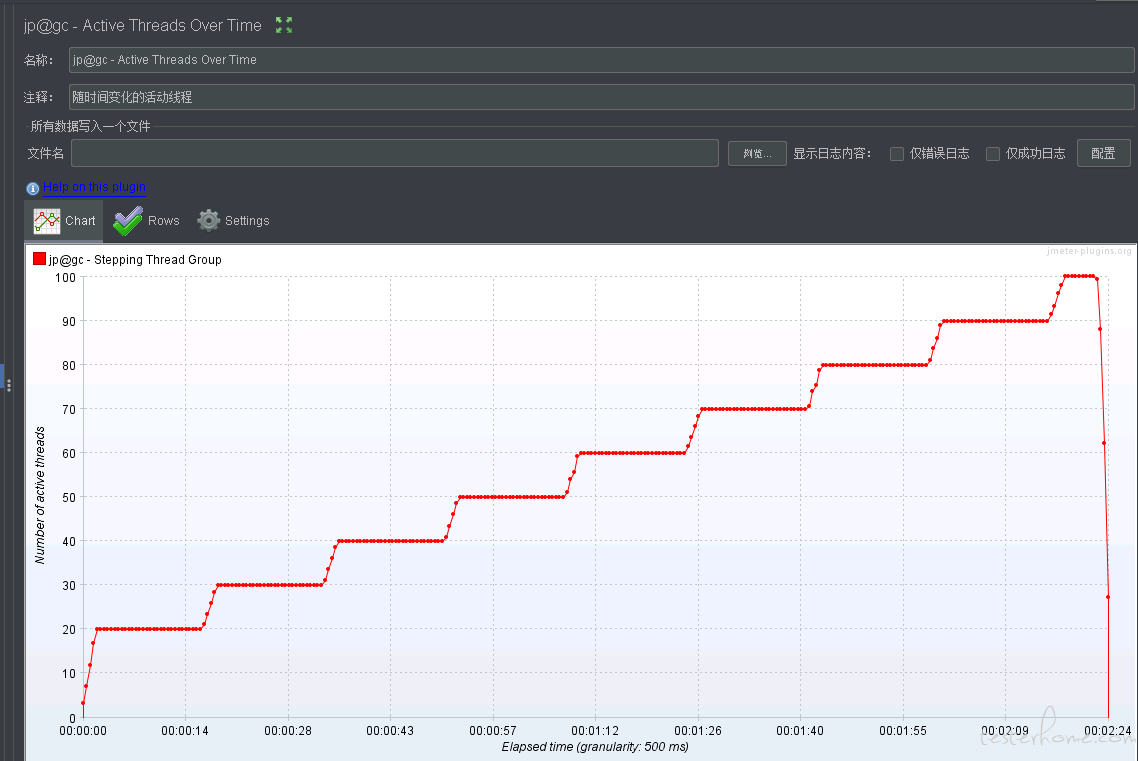The width and height of the screenshot is (1138, 761).
Task: Click into the 名称 name field
Action: [601, 59]
